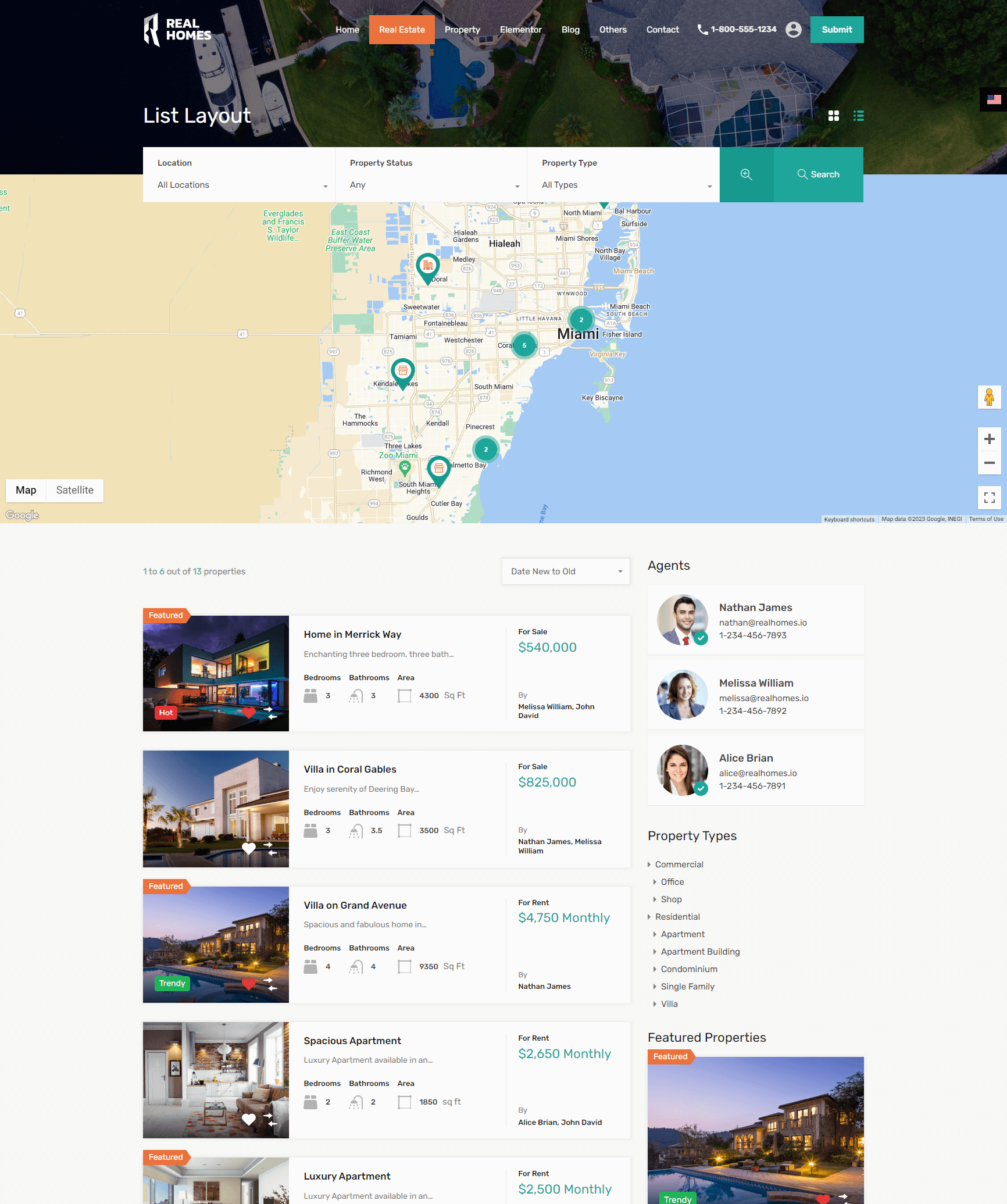Open the Blog menu
1007x1204 pixels.
click(x=570, y=30)
